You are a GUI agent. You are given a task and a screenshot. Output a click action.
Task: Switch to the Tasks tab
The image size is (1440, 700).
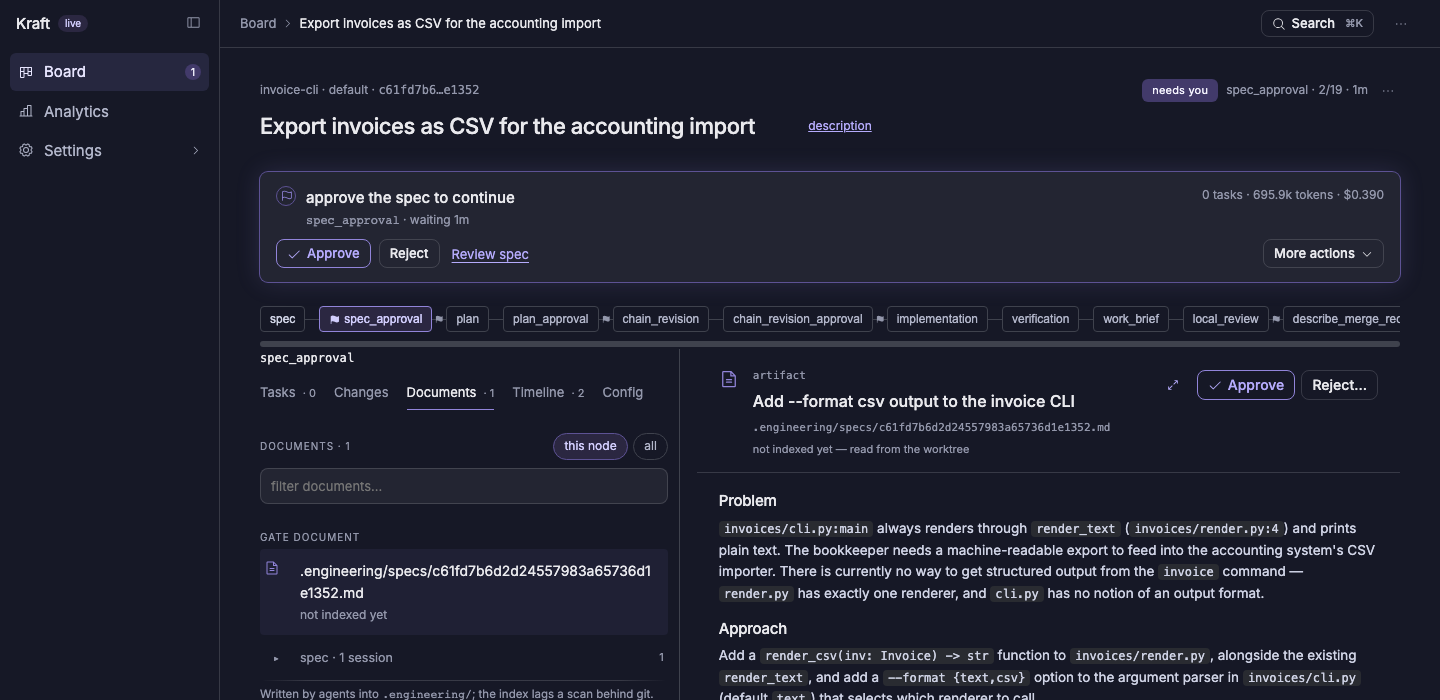point(287,392)
